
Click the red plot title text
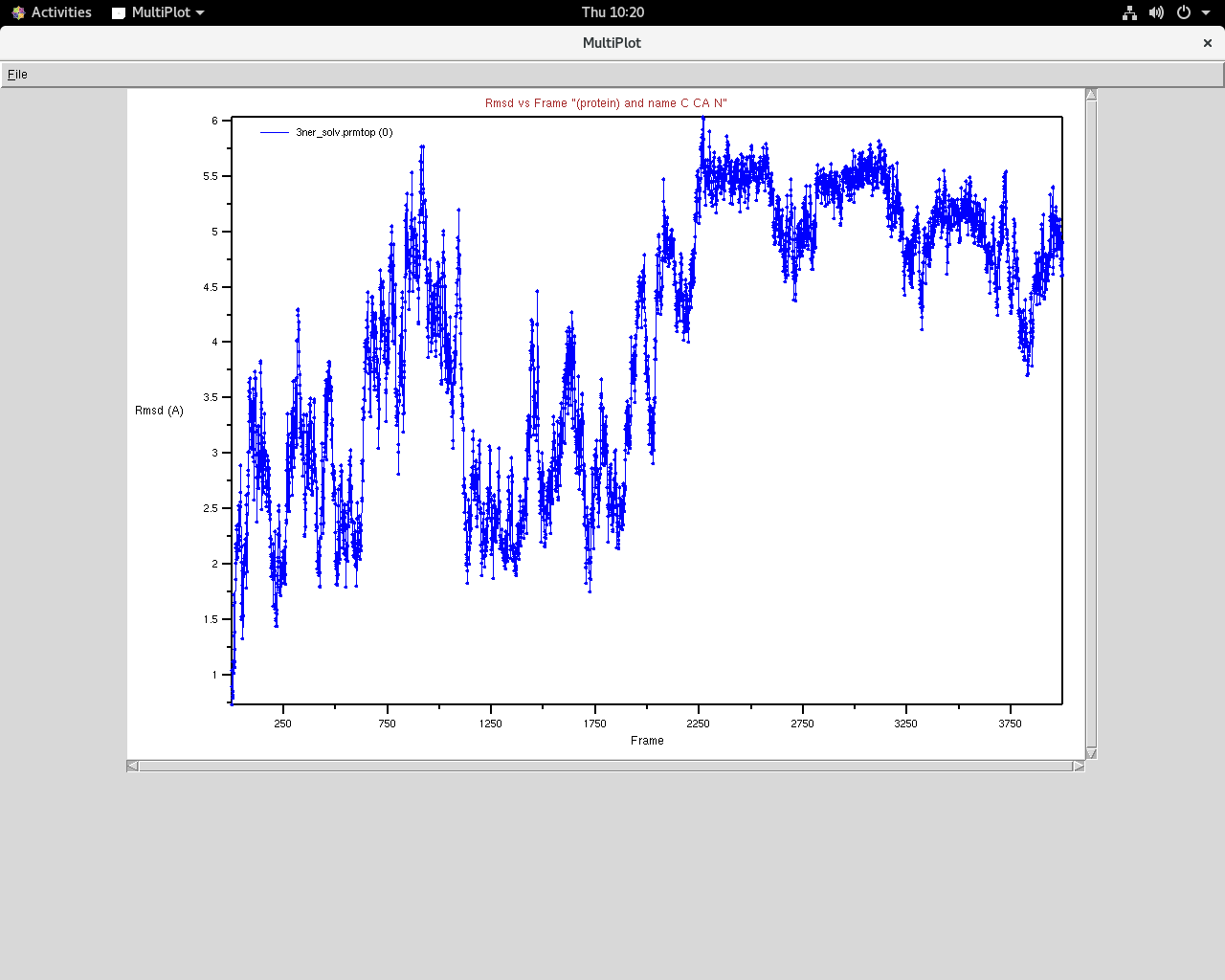606,103
